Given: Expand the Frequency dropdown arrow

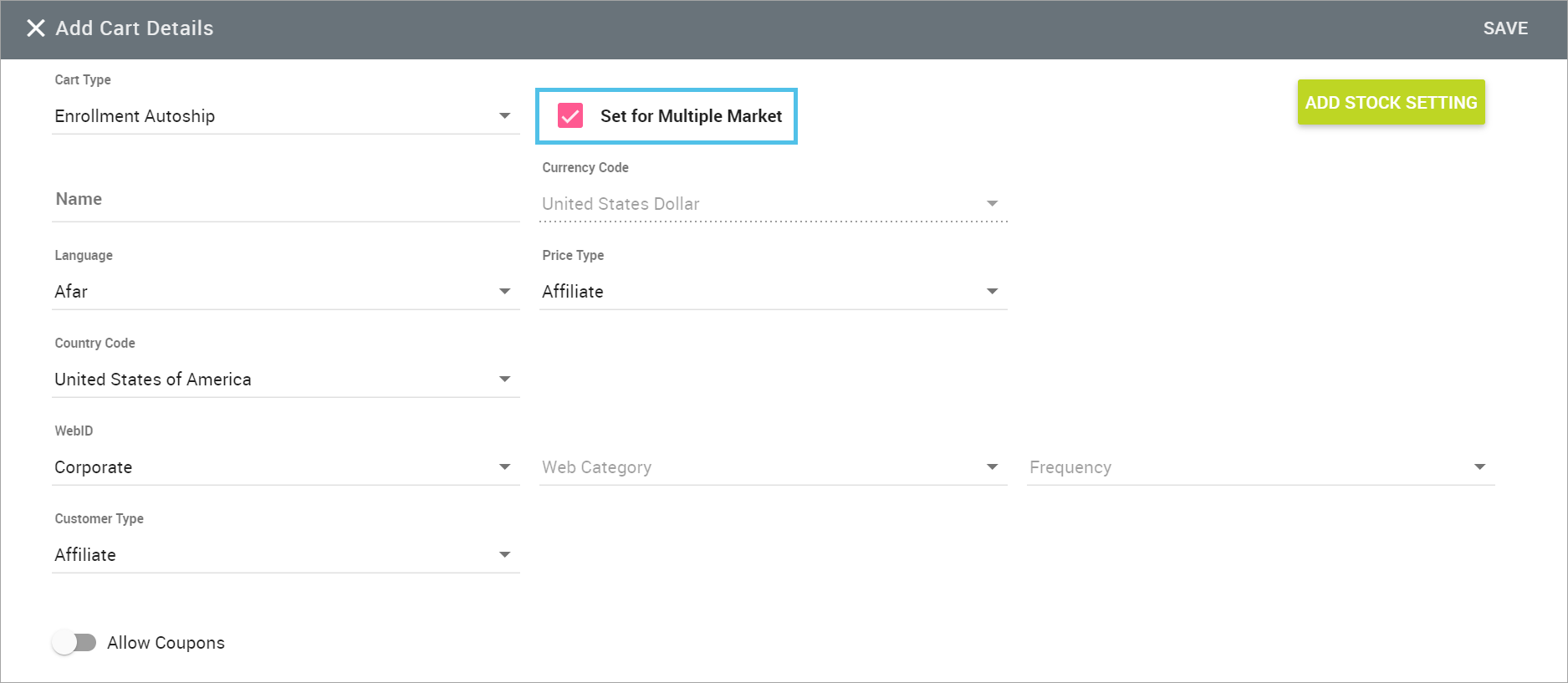Looking at the screenshot, I should (x=1479, y=466).
